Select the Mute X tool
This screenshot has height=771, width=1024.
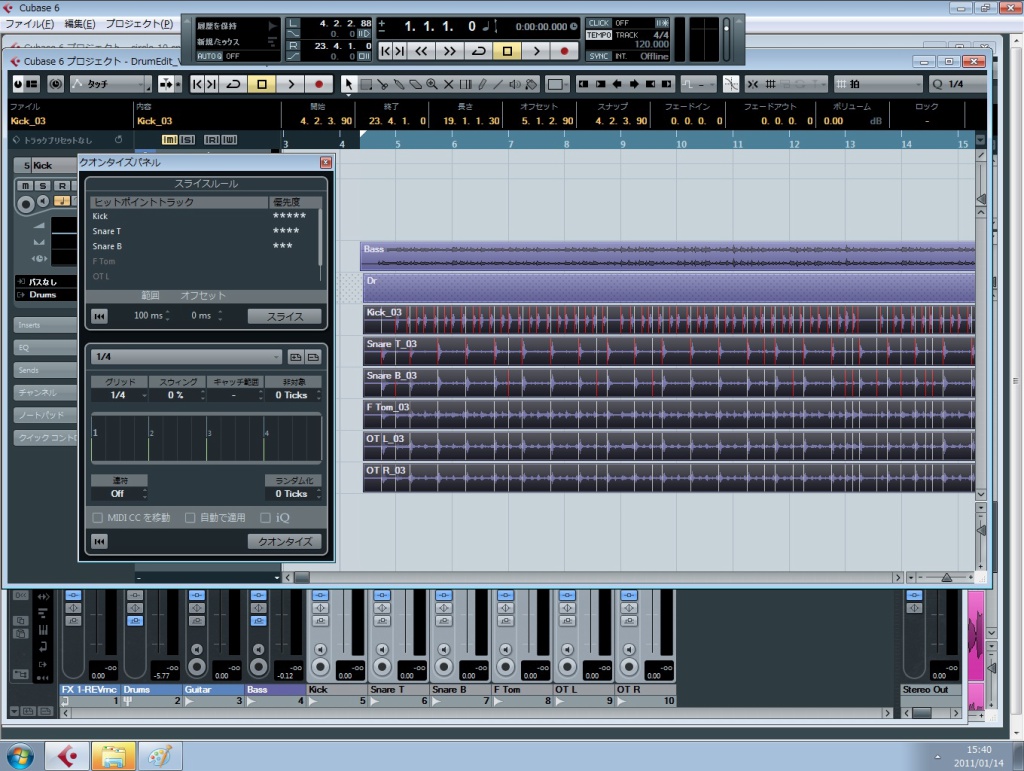[x=449, y=84]
